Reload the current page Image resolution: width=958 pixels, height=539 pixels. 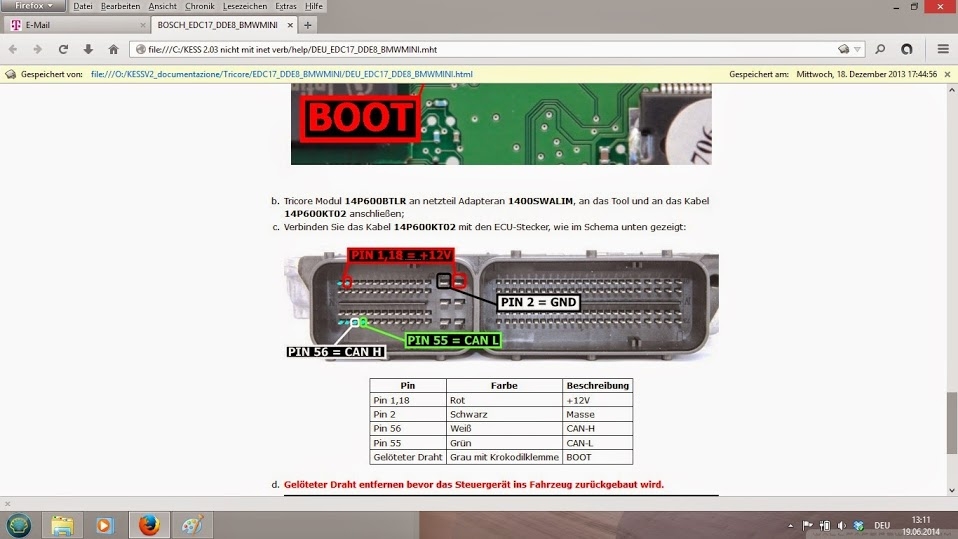(x=63, y=50)
